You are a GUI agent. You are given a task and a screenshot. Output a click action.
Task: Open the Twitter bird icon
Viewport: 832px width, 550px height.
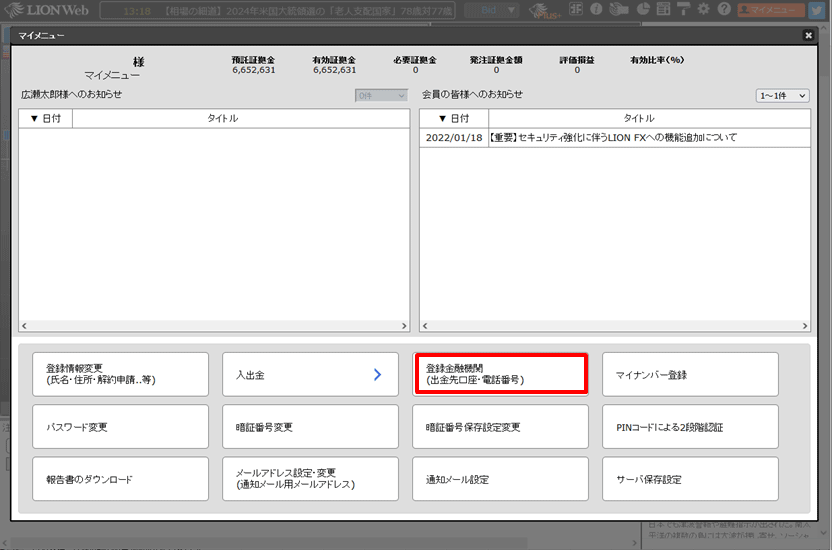817,10
